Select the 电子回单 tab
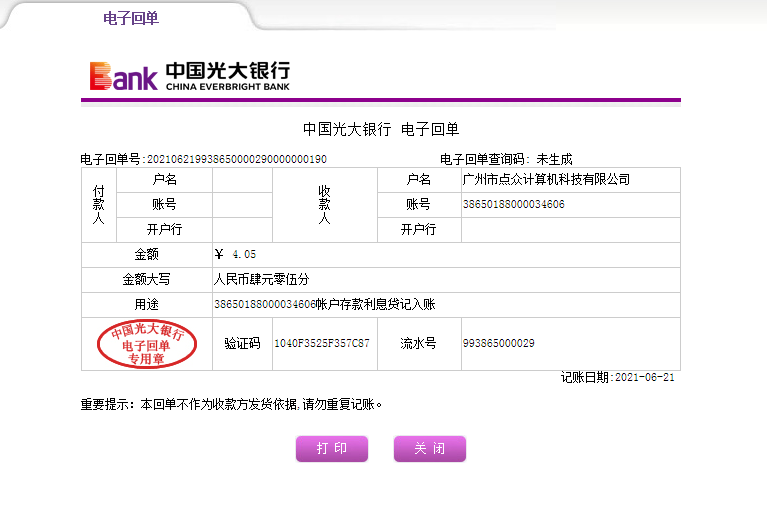Viewport: 767px width, 520px height. coord(131,18)
